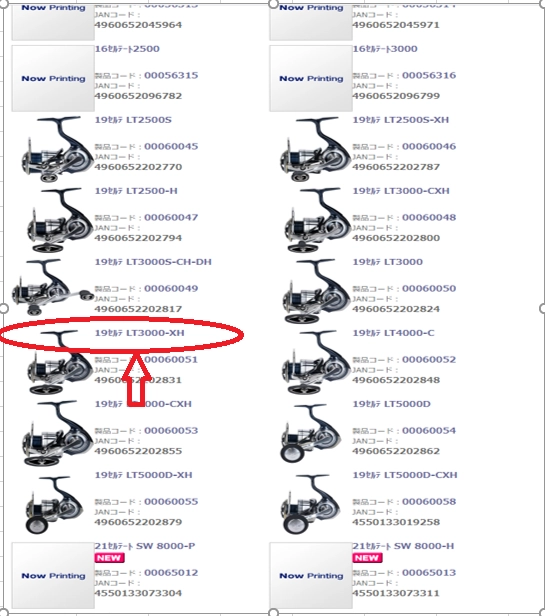545x616 pixels.
Task: Open the 16 3000 product title link
Action: coord(385,49)
